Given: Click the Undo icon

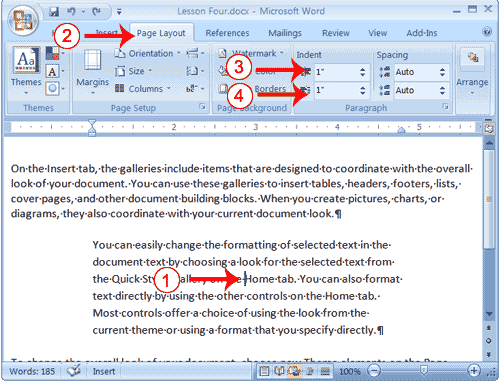Looking at the screenshot, I should (x=71, y=12).
